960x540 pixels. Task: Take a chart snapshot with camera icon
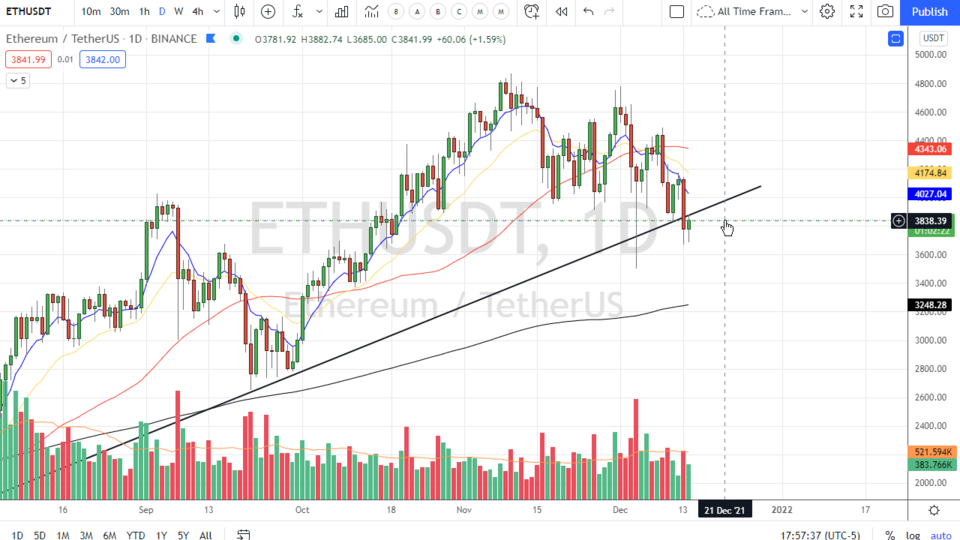pyautogui.click(x=885, y=12)
